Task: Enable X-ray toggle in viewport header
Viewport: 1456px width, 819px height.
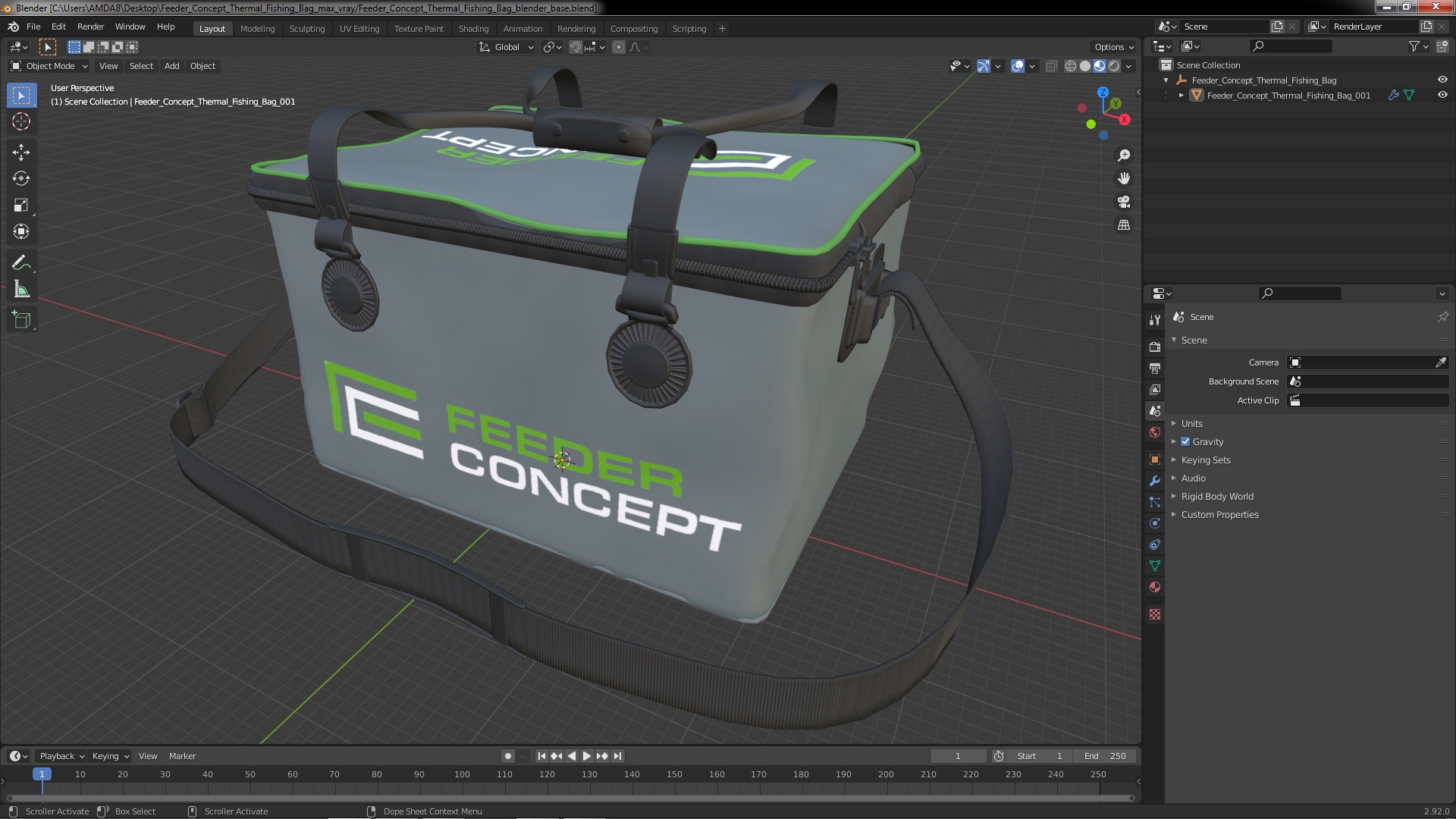Action: coord(1051,66)
